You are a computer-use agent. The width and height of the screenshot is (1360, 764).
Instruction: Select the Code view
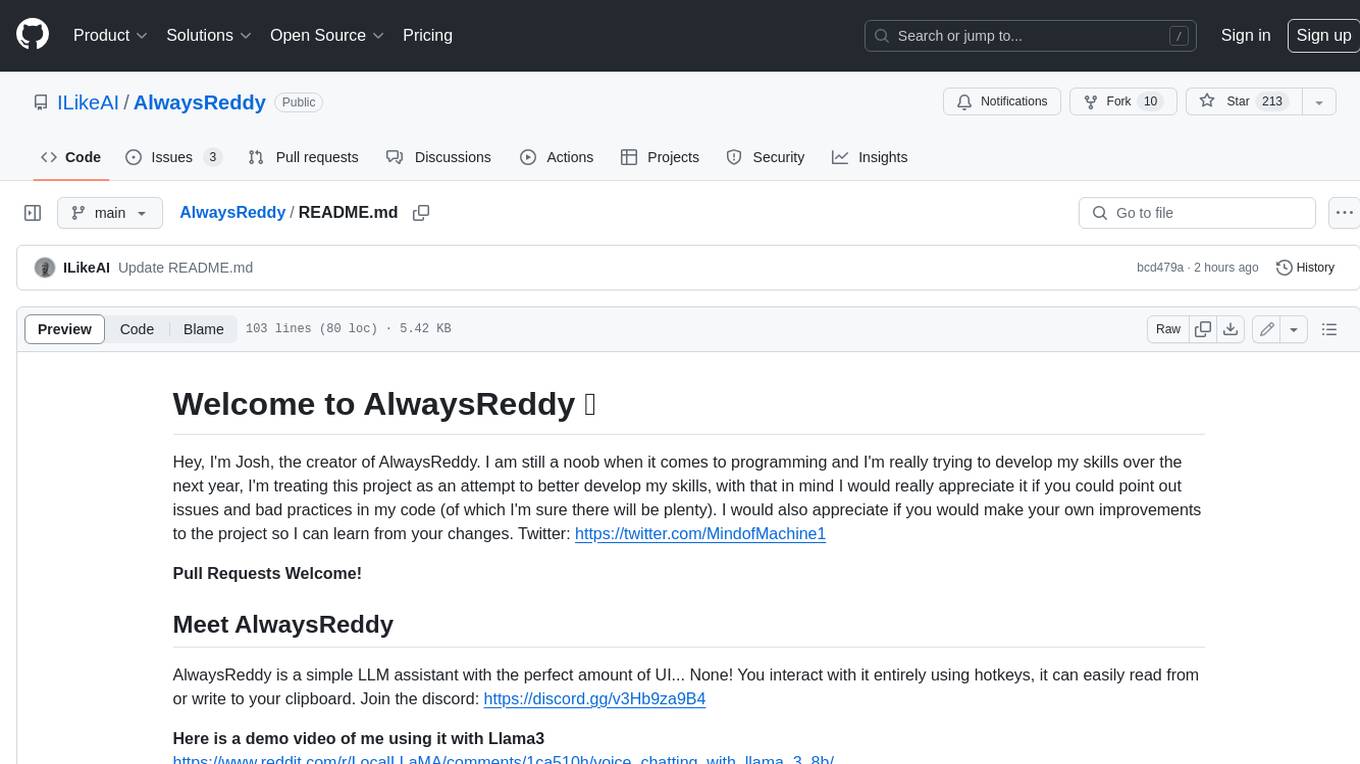point(137,329)
